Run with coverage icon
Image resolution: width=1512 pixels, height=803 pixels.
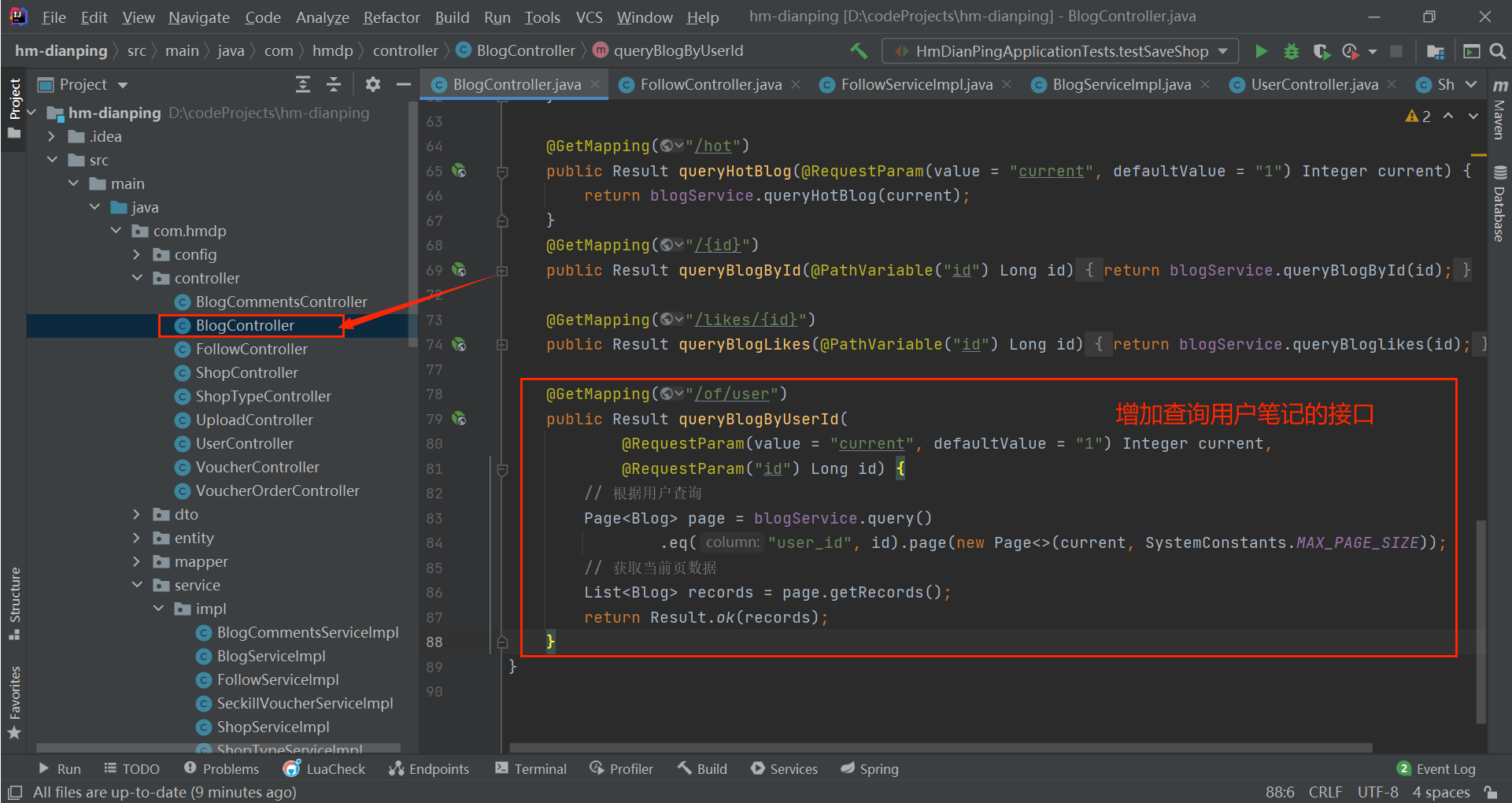[x=1322, y=51]
